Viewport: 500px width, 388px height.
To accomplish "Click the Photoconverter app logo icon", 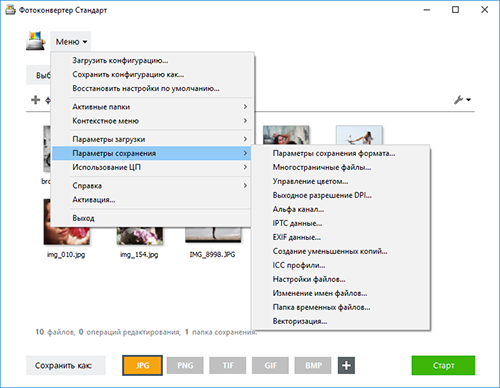I will point(35,41).
